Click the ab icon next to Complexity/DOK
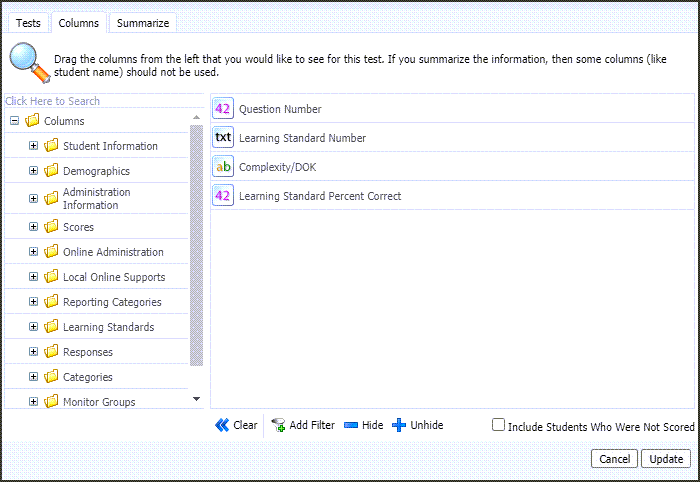 point(223,166)
